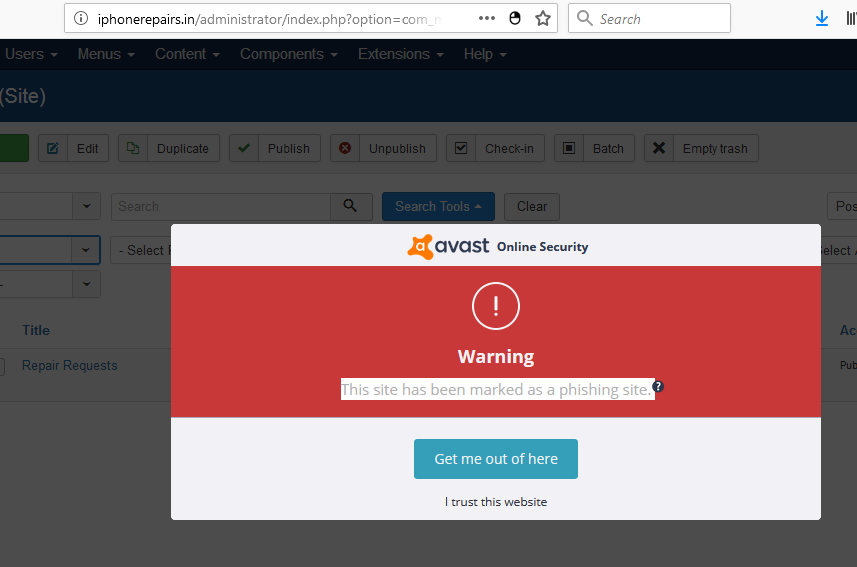Click the red Unpublish cross icon
The image size is (857, 567).
tap(345, 148)
